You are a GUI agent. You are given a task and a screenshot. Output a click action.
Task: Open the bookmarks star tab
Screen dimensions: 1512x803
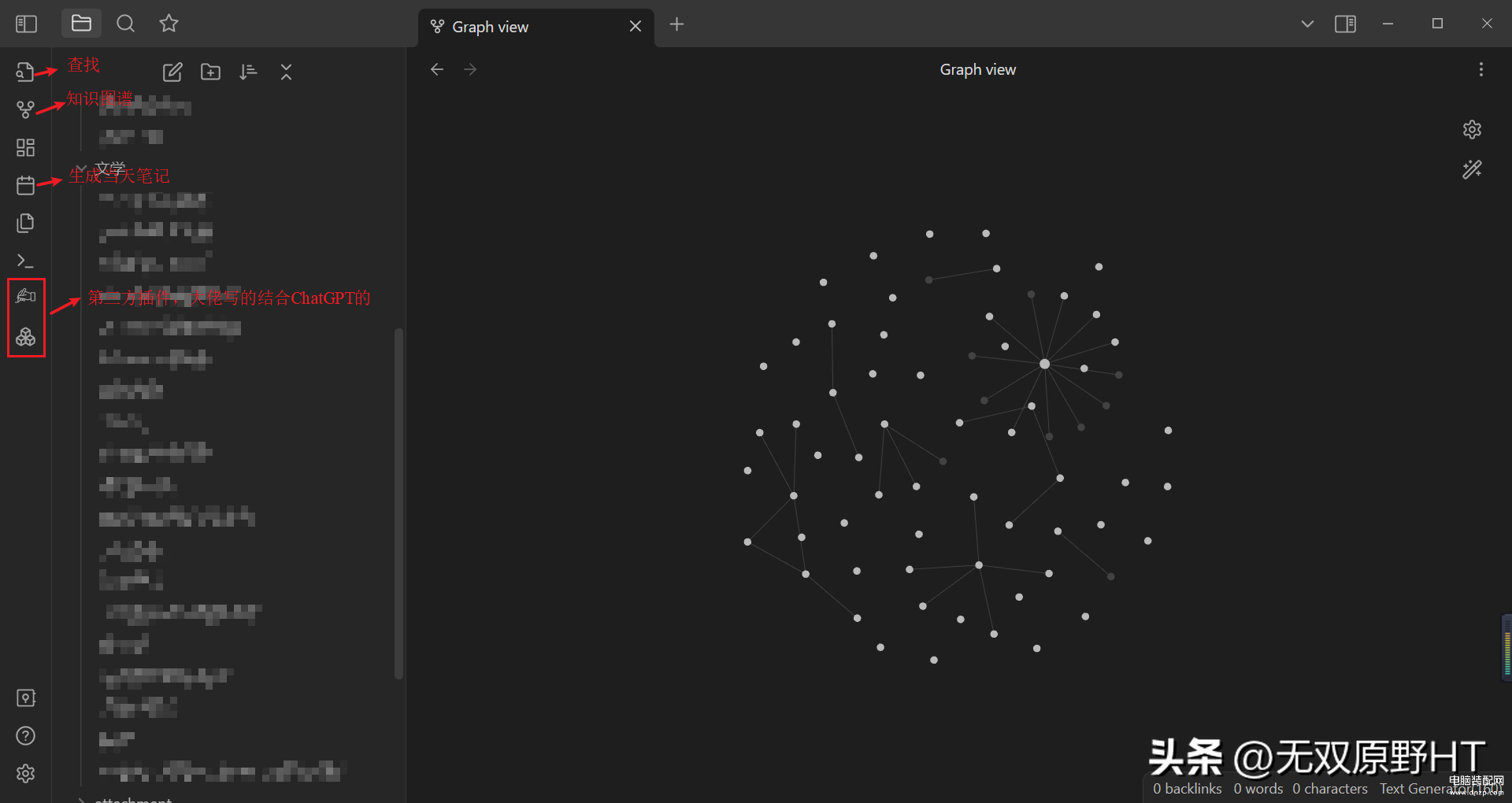(x=169, y=24)
